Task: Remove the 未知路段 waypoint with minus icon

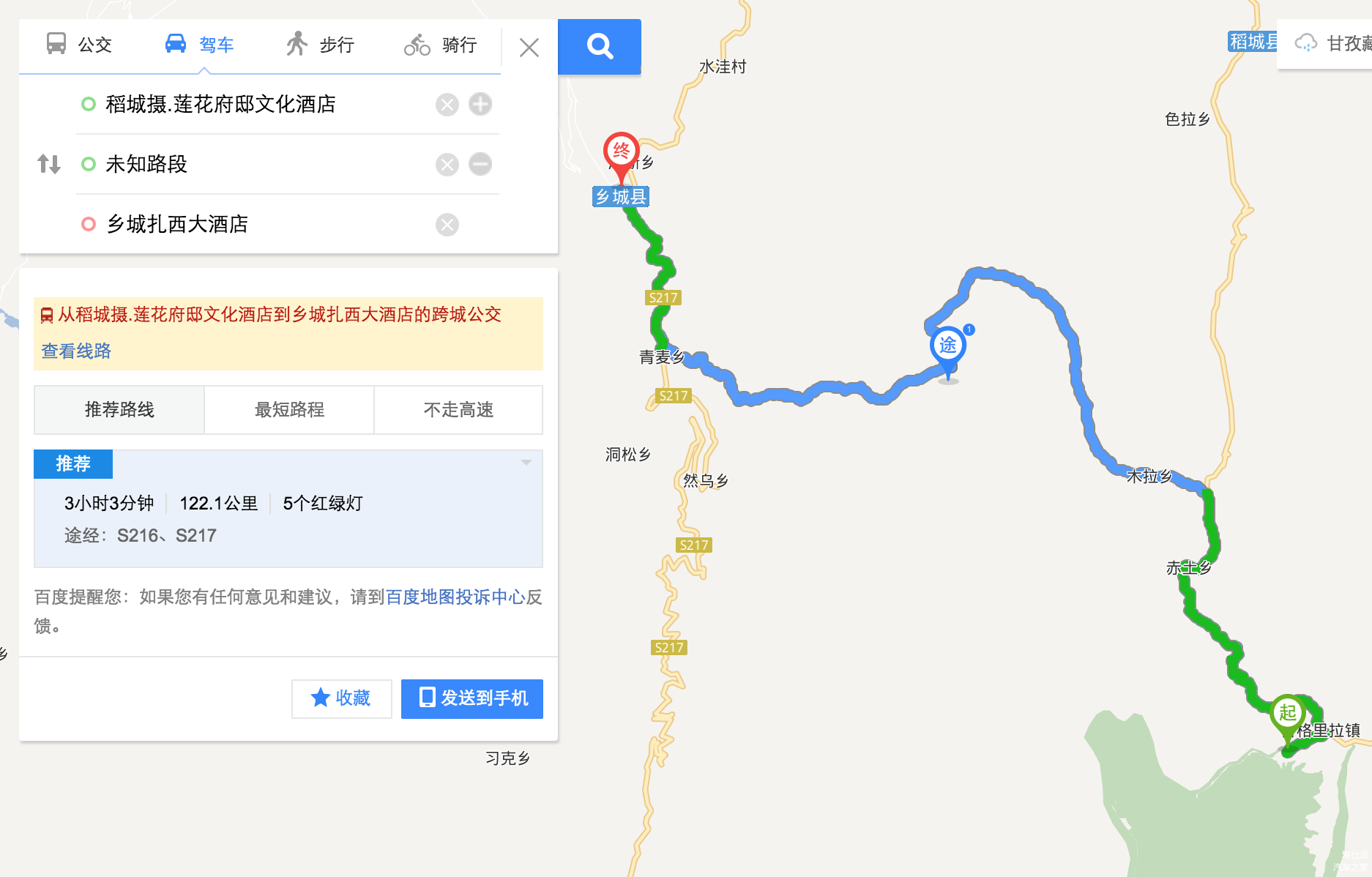Action: 480,164
